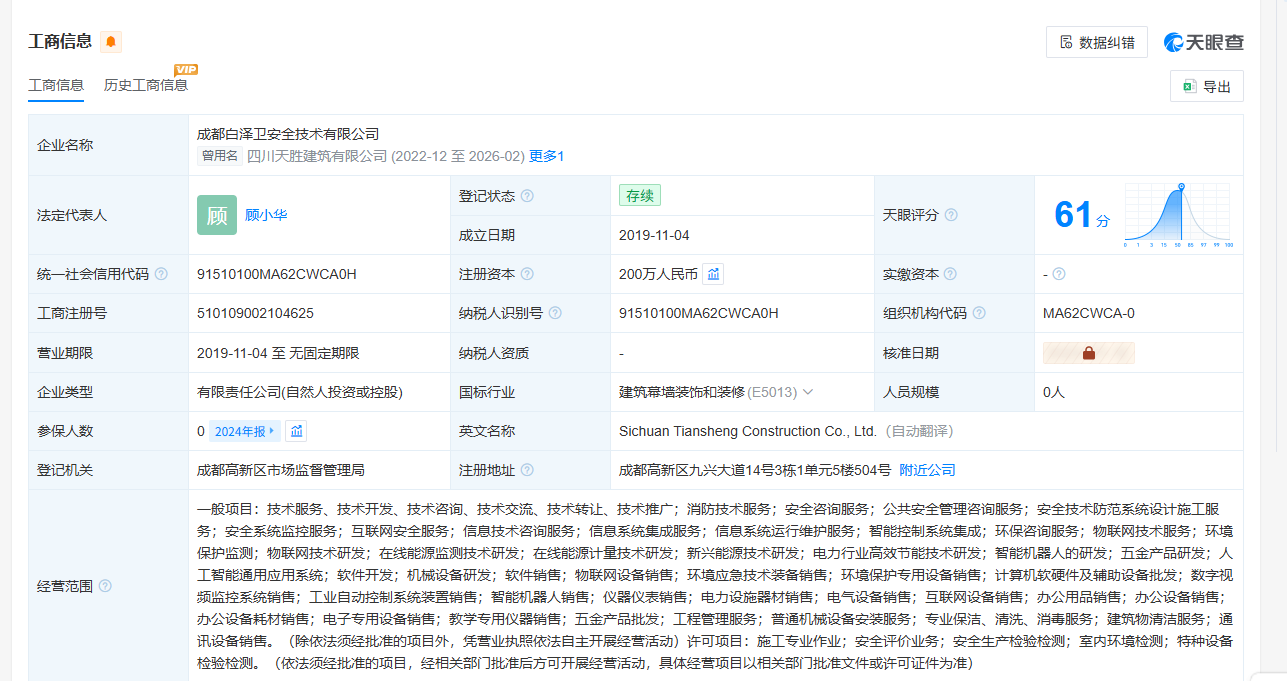Click the 导出 export button
Screen dimensions: 1287x681
point(1206,87)
